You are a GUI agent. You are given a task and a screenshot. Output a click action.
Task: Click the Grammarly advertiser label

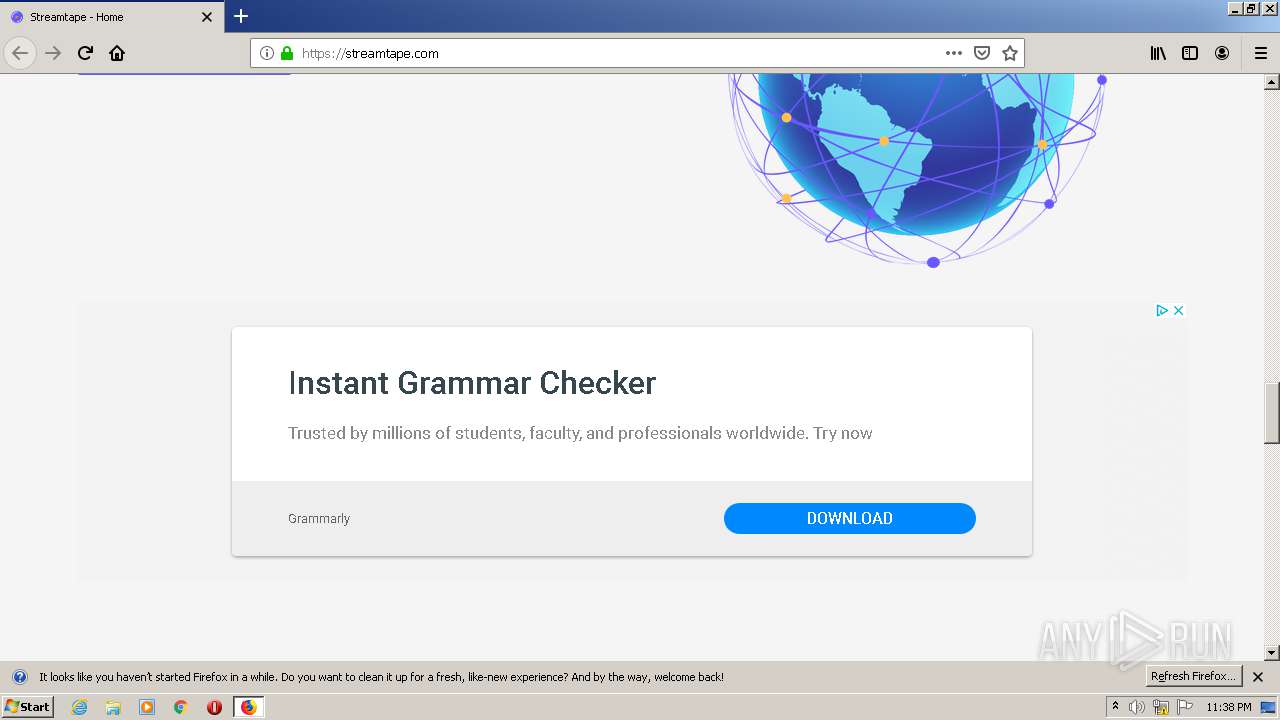point(319,518)
